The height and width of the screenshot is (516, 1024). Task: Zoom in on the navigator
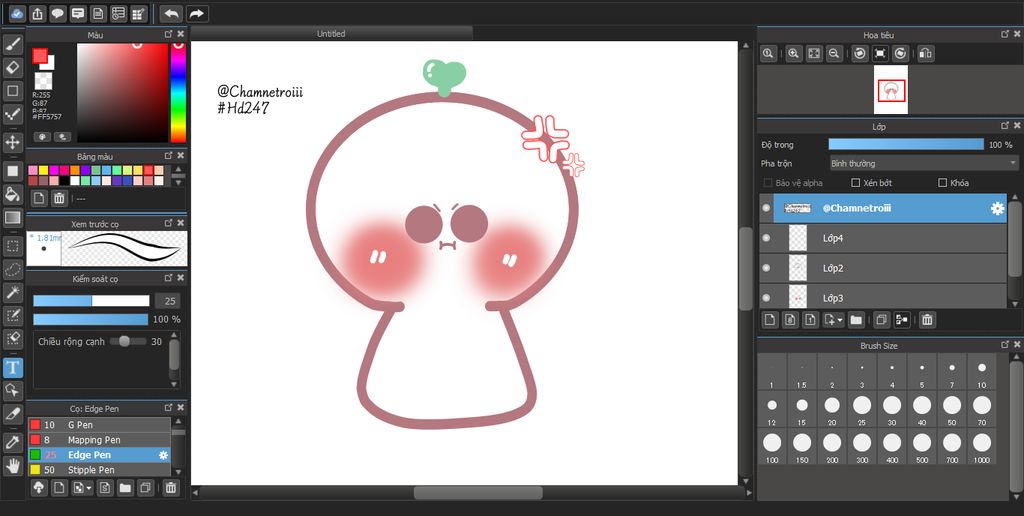(793, 54)
